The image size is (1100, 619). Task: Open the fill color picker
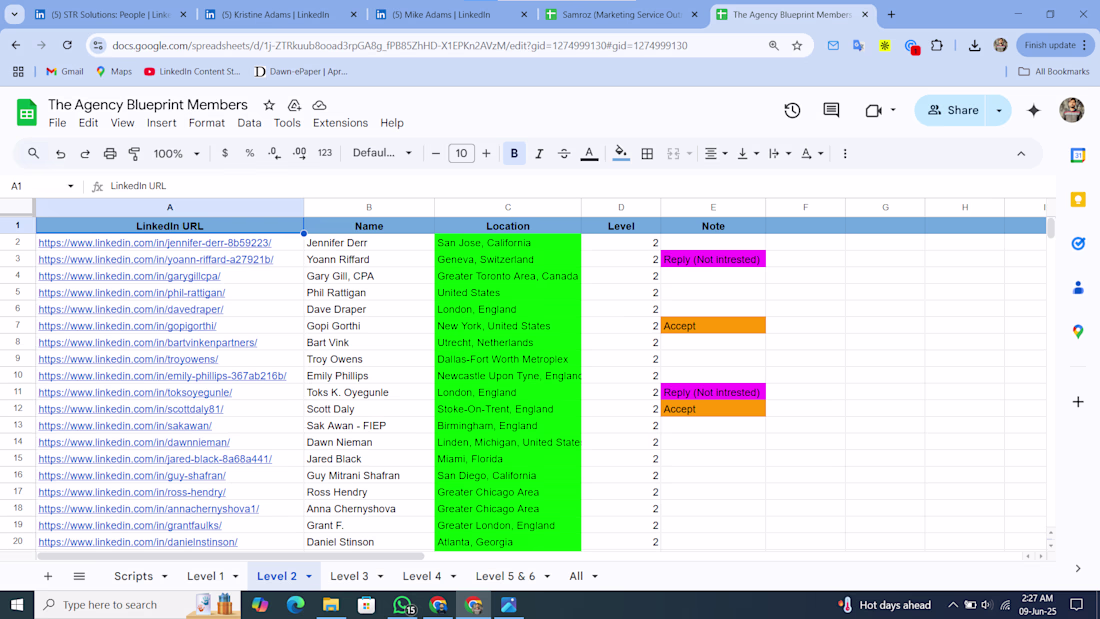point(621,154)
